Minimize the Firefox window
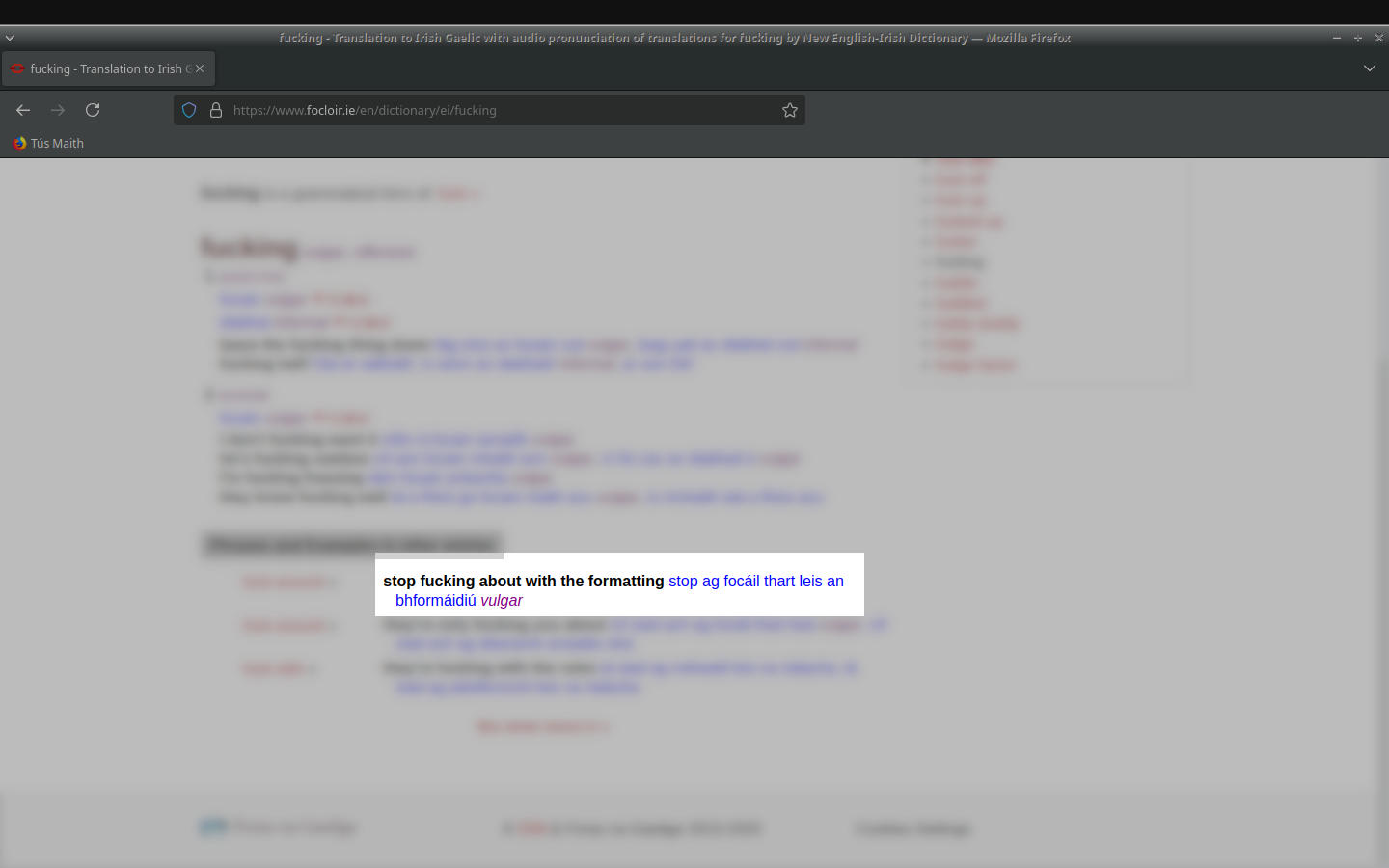Viewport: 1389px width, 868px height. [x=1336, y=38]
